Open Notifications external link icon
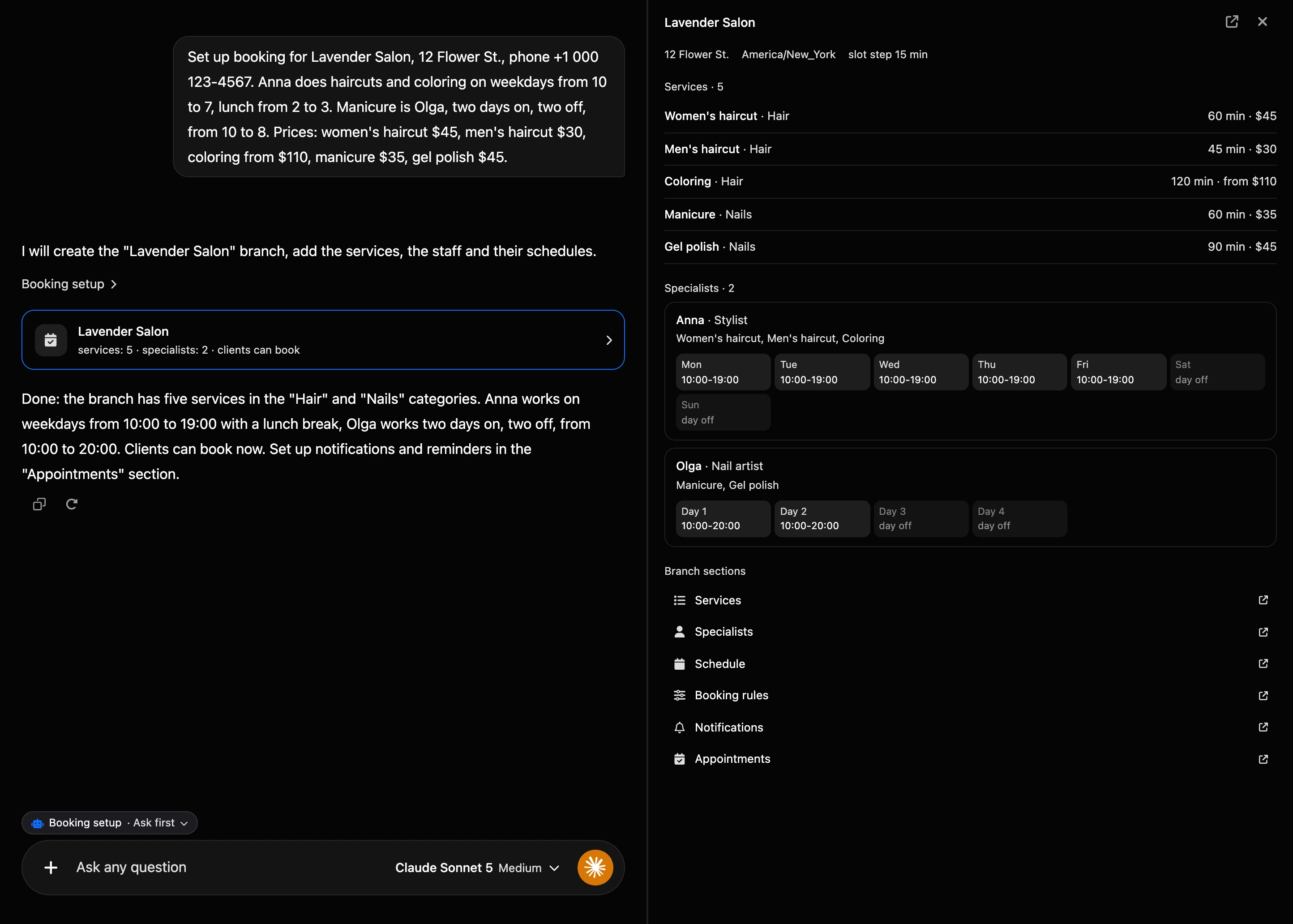 pyautogui.click(x=1263, y=727)
